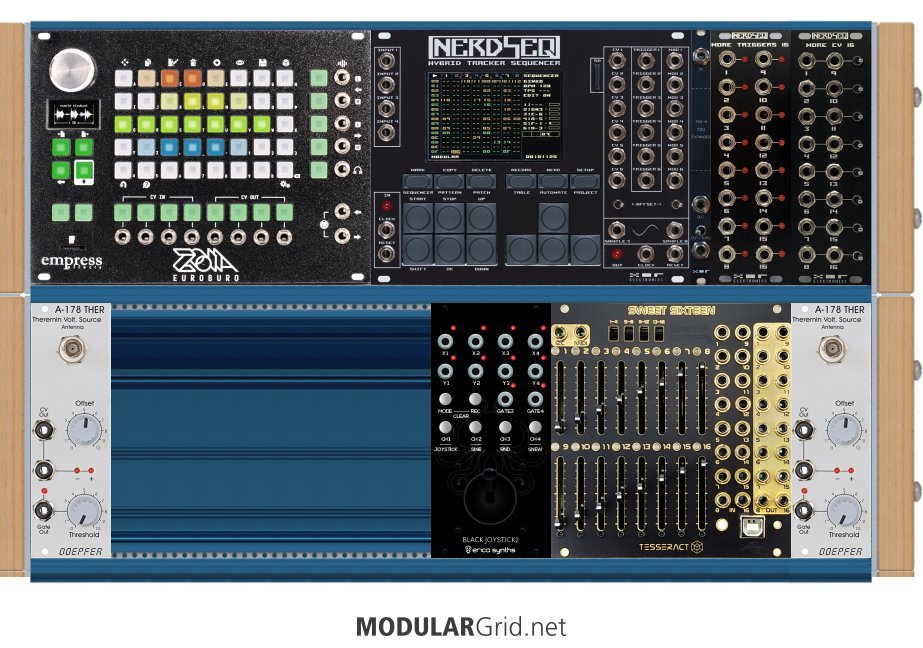The width and height of the screenshot is (923, 648).
Task: Click the ZOIA floppy save icon
Action: (263, 62)
